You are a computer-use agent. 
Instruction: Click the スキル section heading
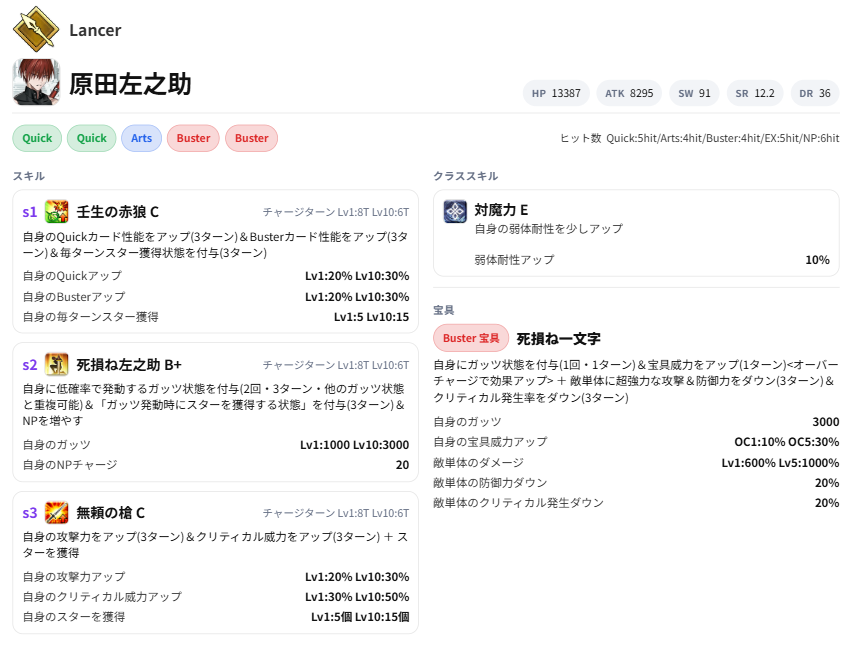pyautogui.click(x=29, y=176)
